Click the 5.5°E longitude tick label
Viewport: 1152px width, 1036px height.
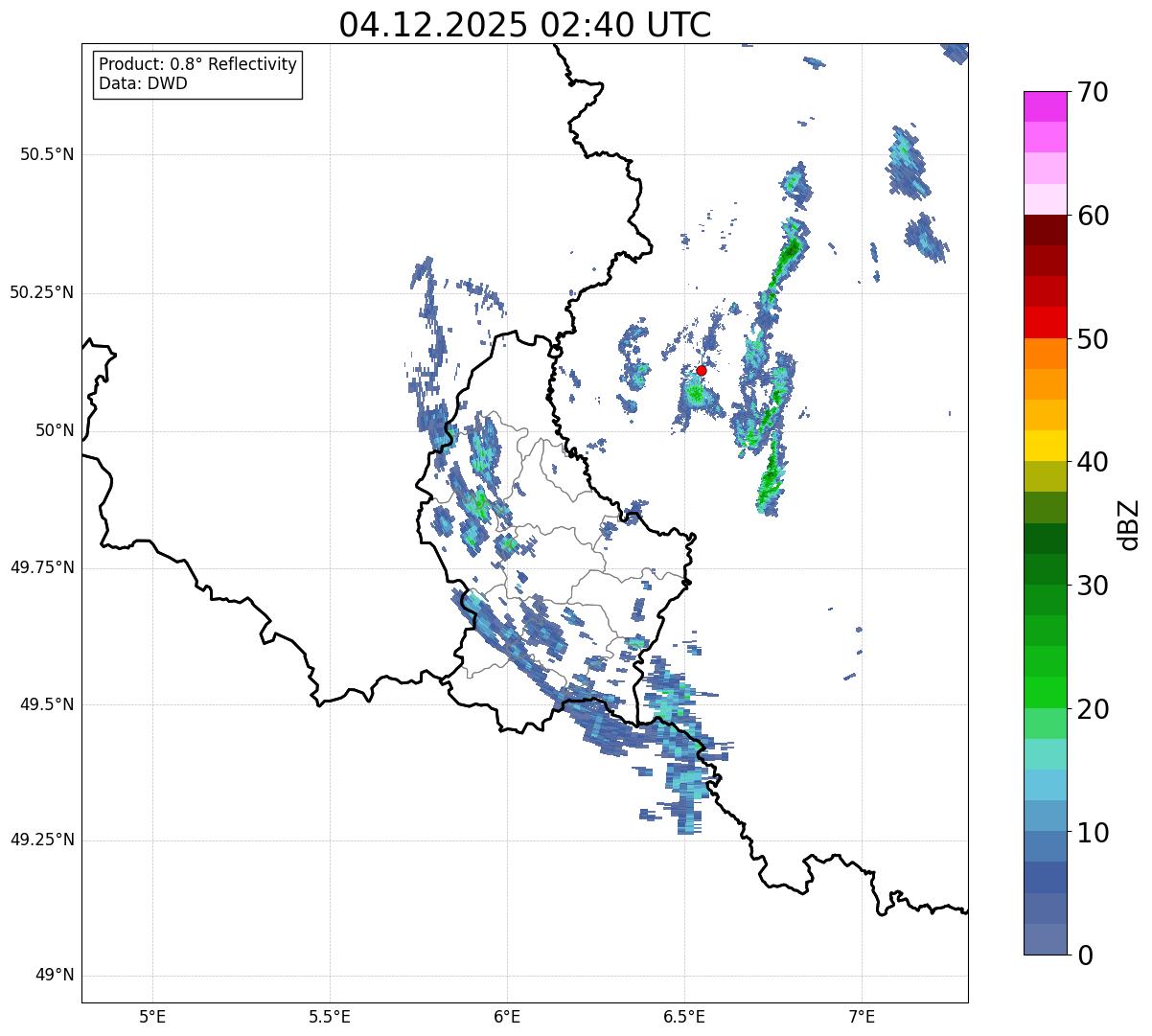(x=330, y=1016)
